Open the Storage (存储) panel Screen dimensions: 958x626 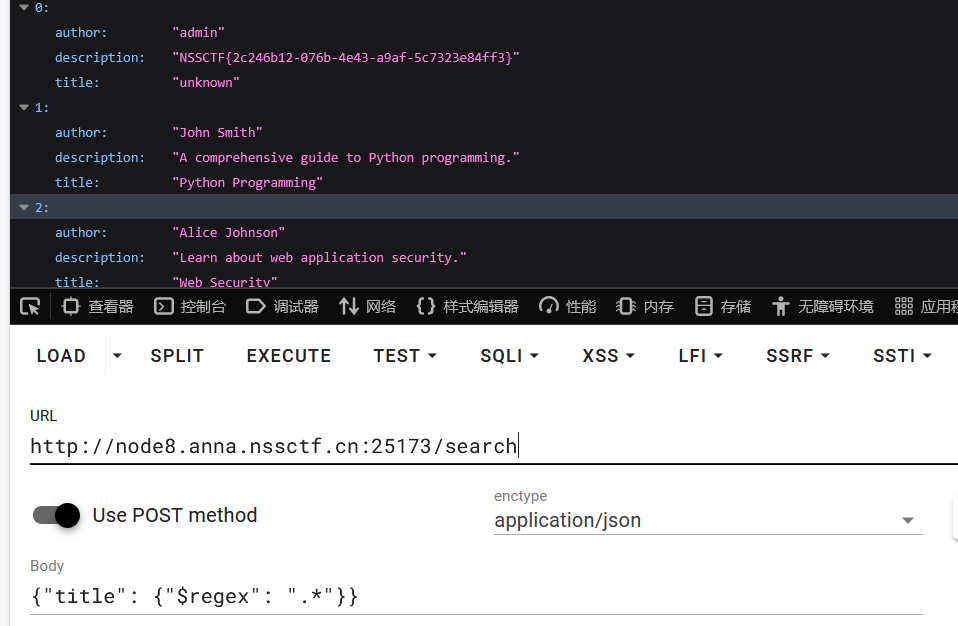pyautogui.click(x=723, y=307)
